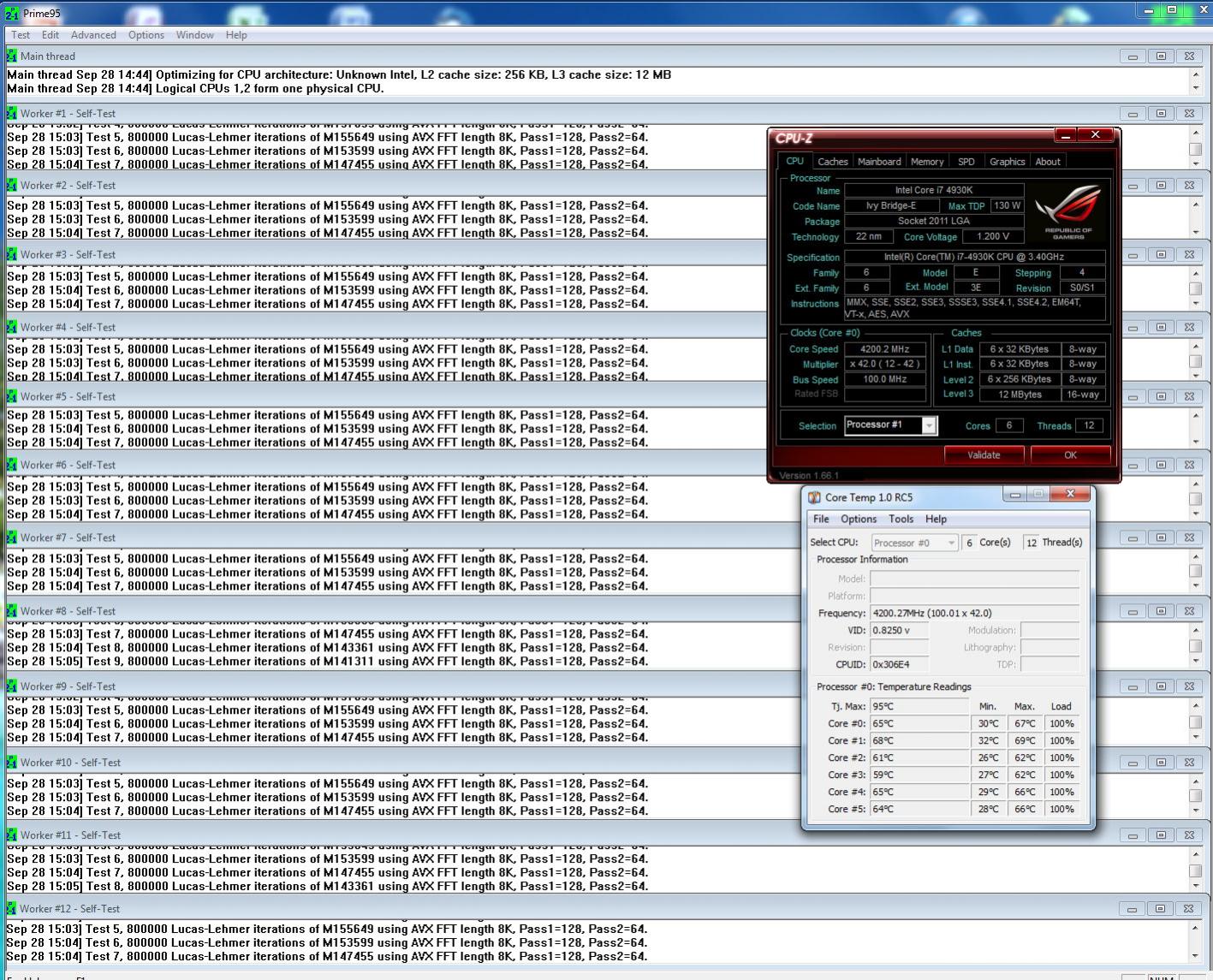Click scroll-up arrow in Main thread window
Image resolution: width=1213 pixels, height=980 pixels.
(x=1196, y=74)
